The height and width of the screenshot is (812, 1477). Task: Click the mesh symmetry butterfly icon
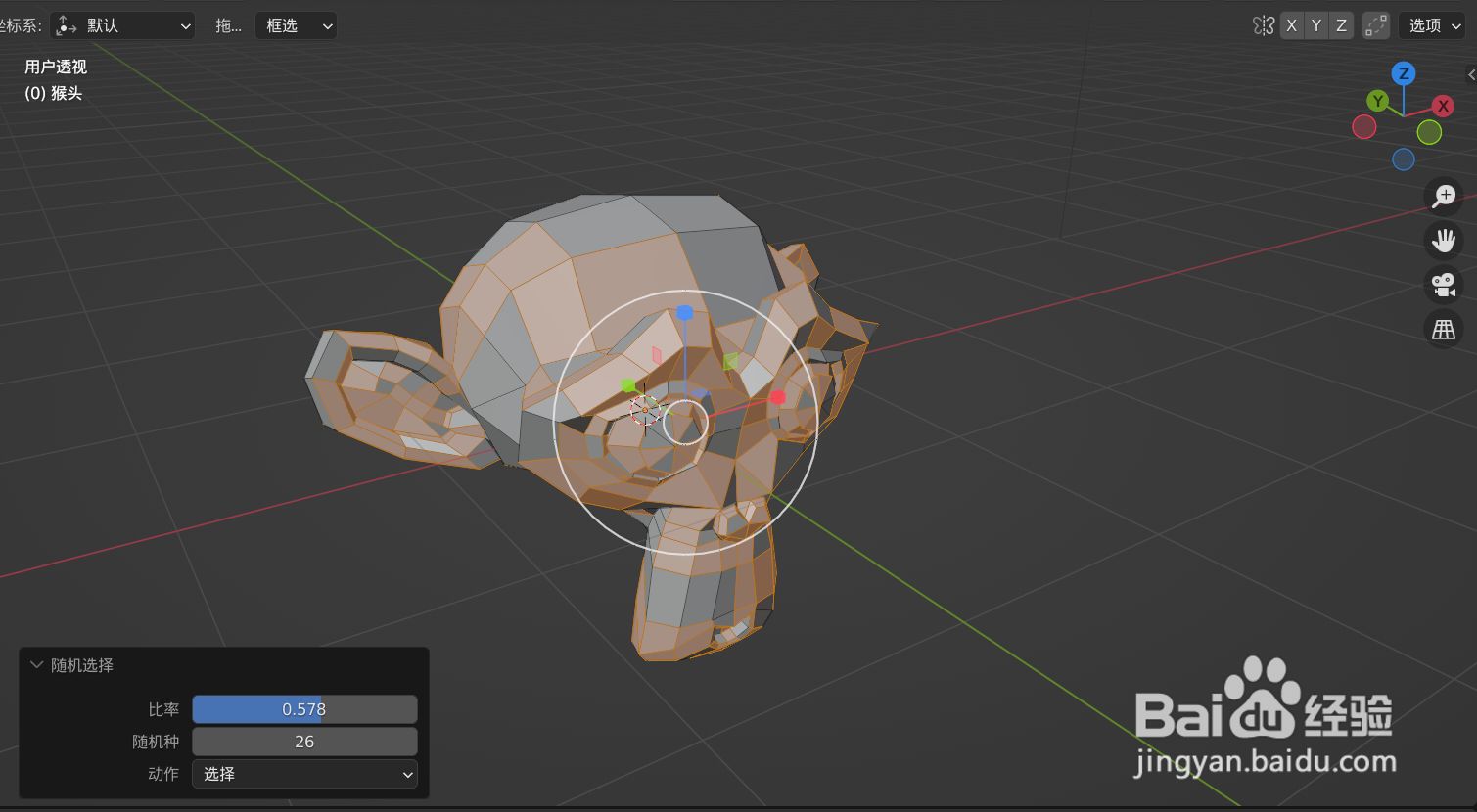click(x=1264, y=25)
